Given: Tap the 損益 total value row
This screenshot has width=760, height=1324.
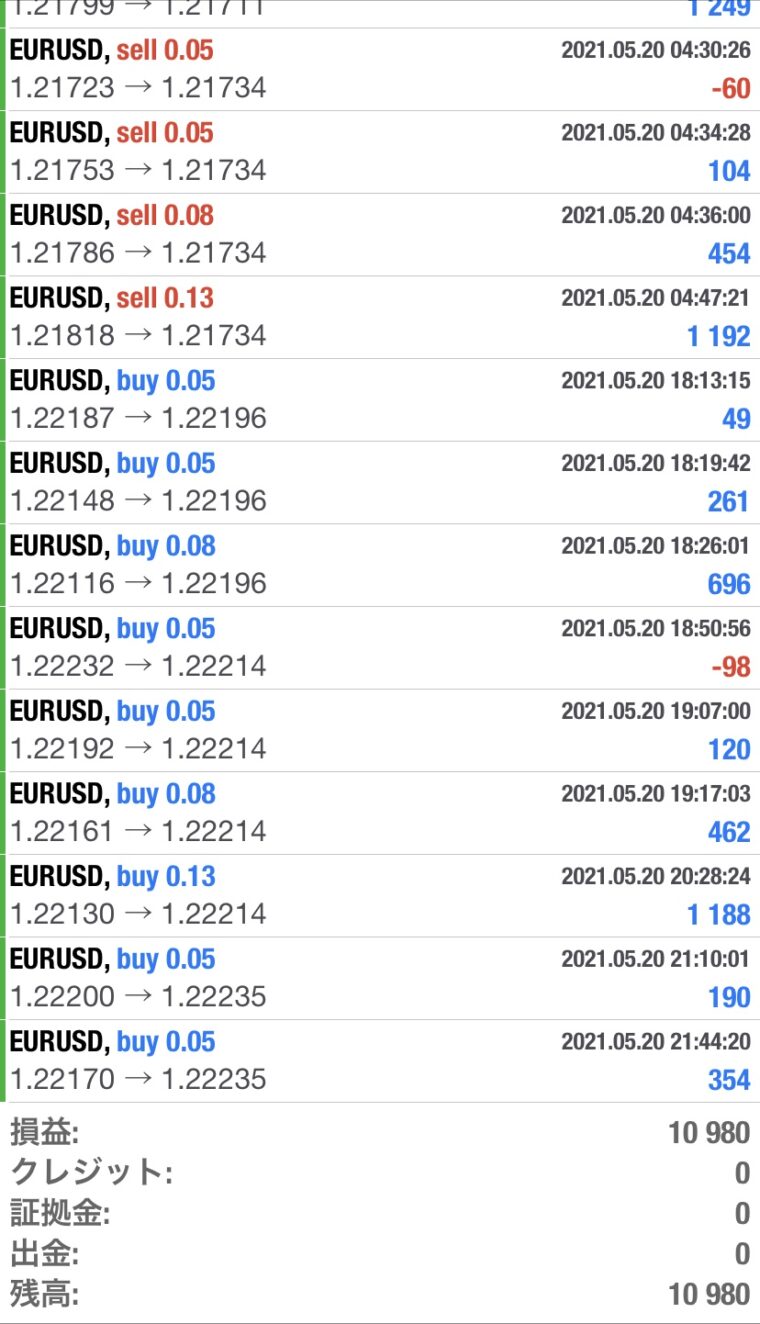Looking at the screenshot, I should tap(380, 1133).
